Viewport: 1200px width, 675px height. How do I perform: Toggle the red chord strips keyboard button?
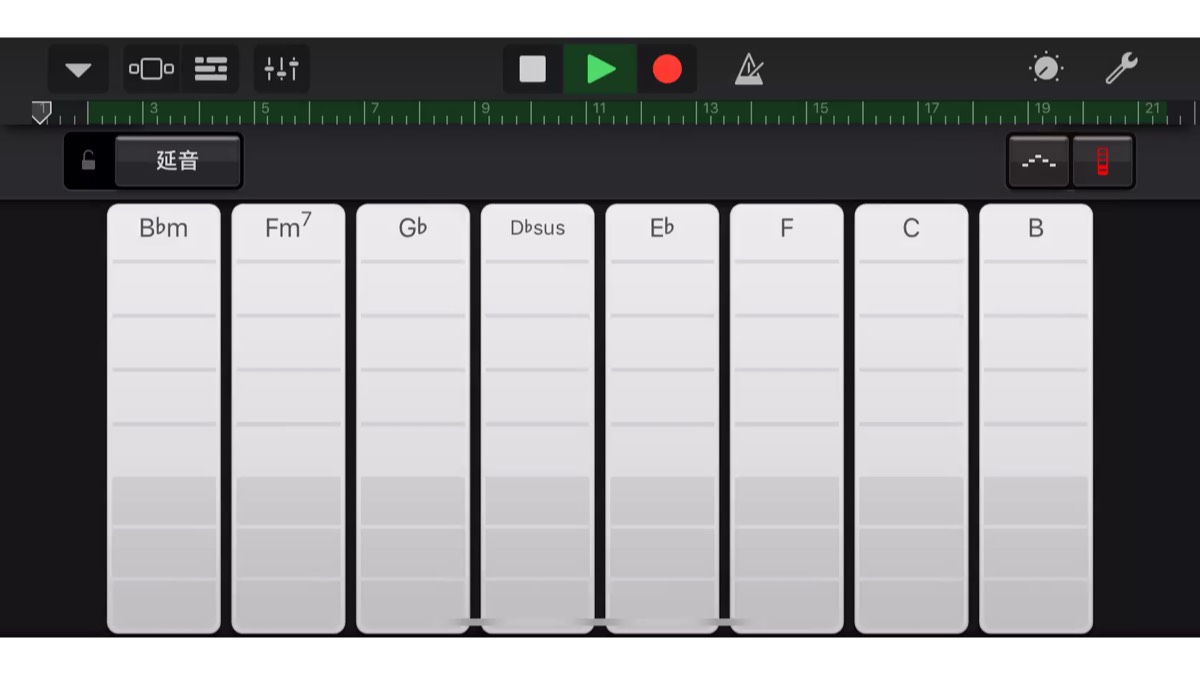coord(1103,161)
